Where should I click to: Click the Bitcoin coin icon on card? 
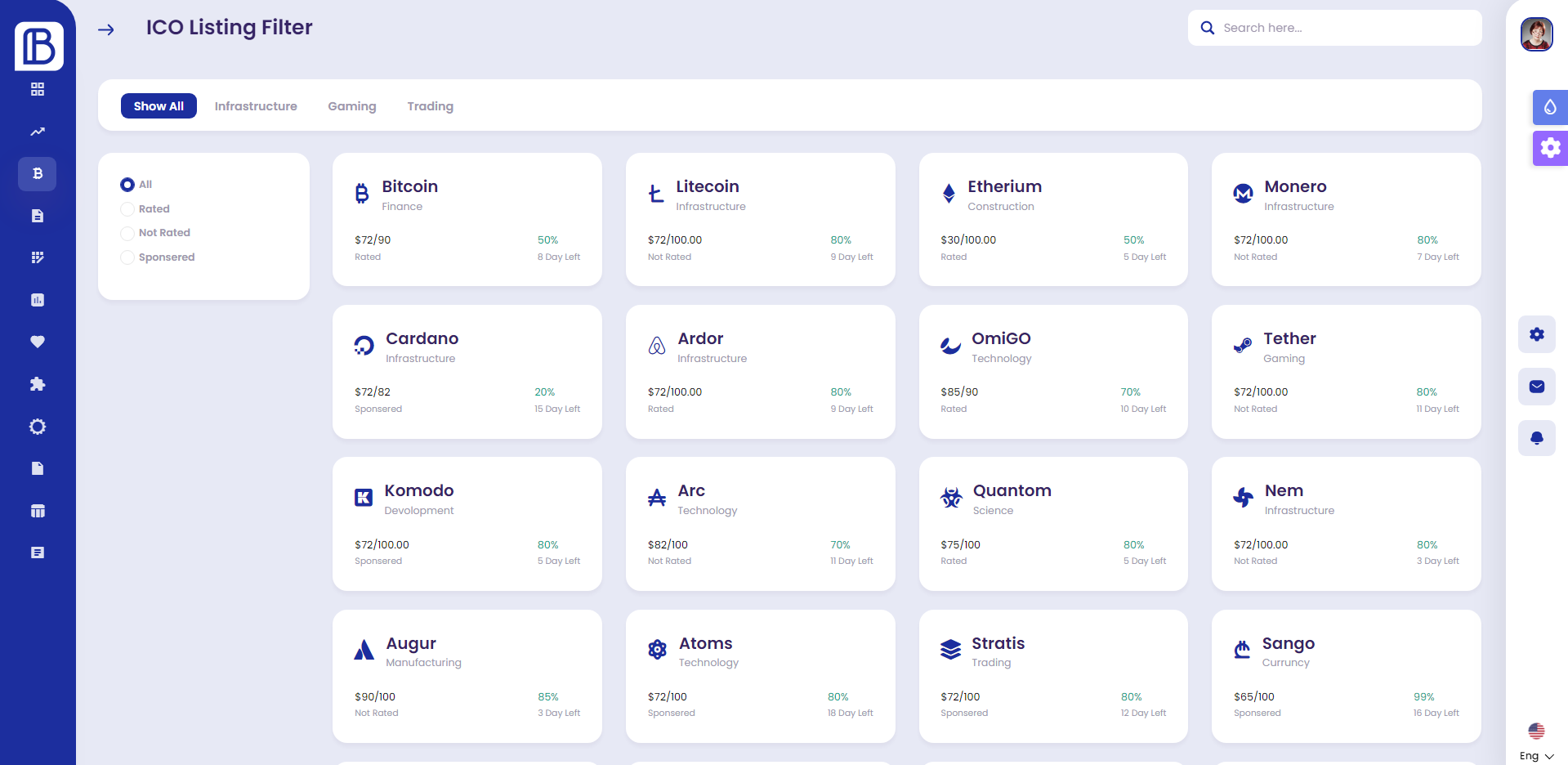(362, 194)
